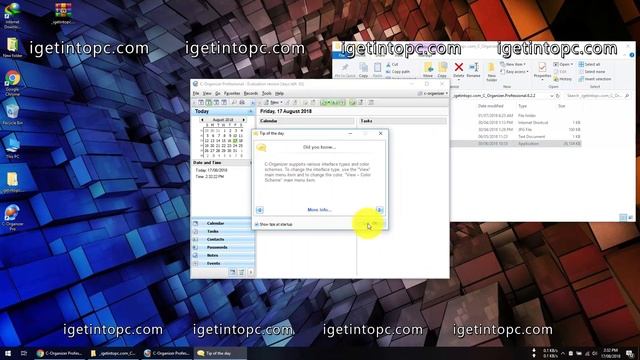Viewport: 640px width, 360px height.
Task: Click Select all in File Explorer ribbon
Action: point(589,64)
